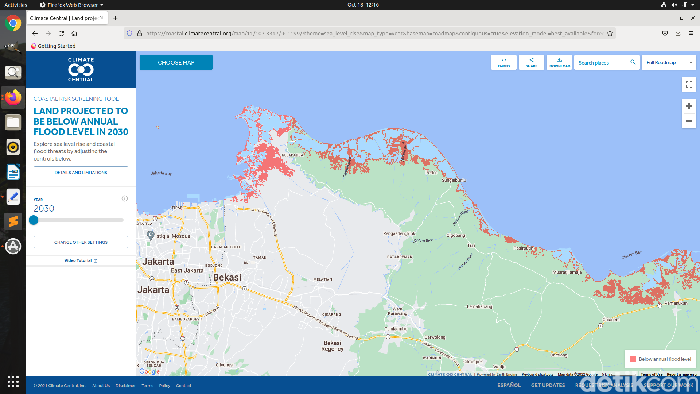Click the download map icon button
Screen dimensions: 700x394
[559, 62]
